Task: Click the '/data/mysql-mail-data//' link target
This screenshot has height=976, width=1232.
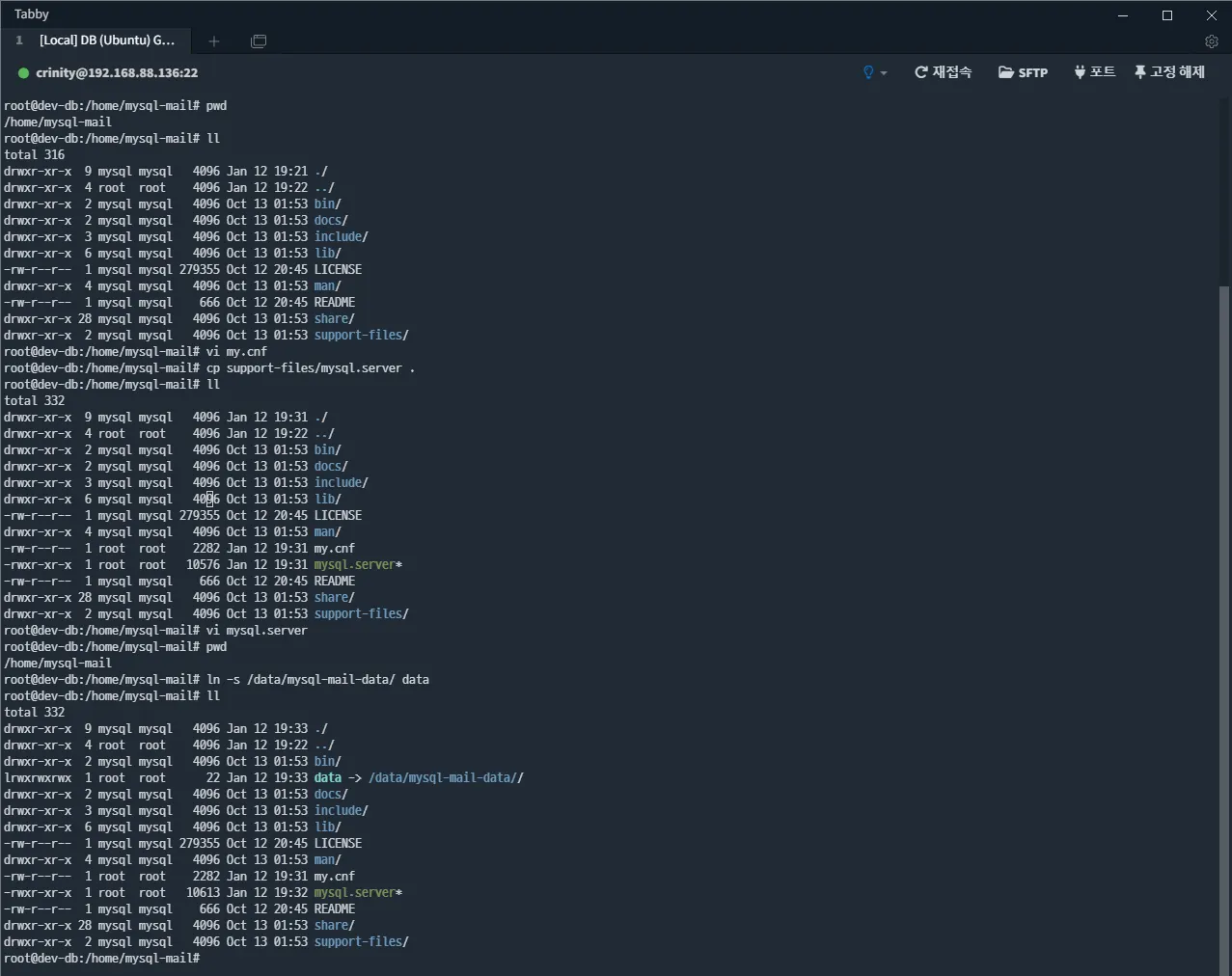Action: pyautogui.click(x=446, y=777)
